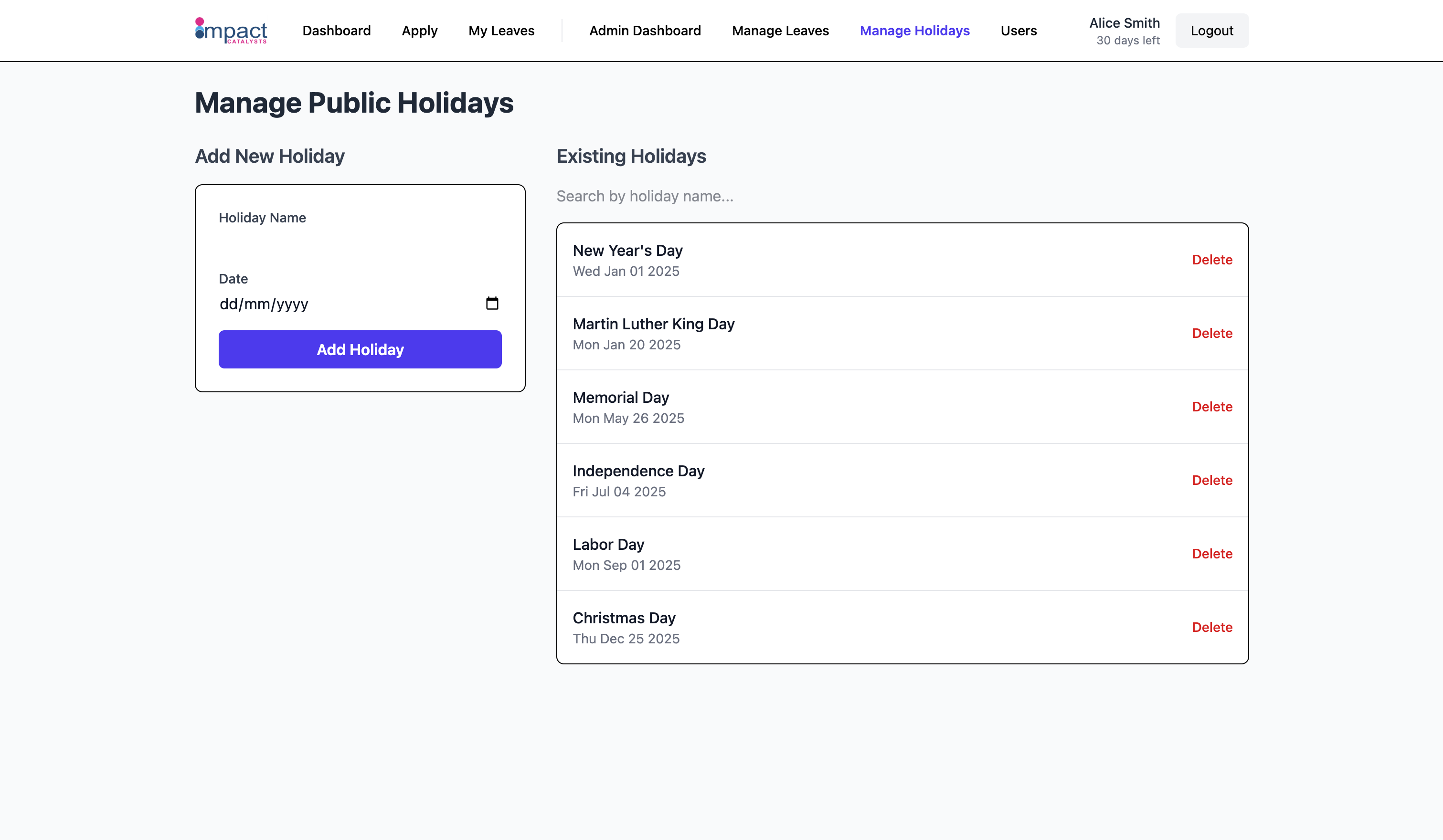The width and height of the screenshot is (1443, 840).
Task: Open the Users page
Action: tap(1018, 31)
